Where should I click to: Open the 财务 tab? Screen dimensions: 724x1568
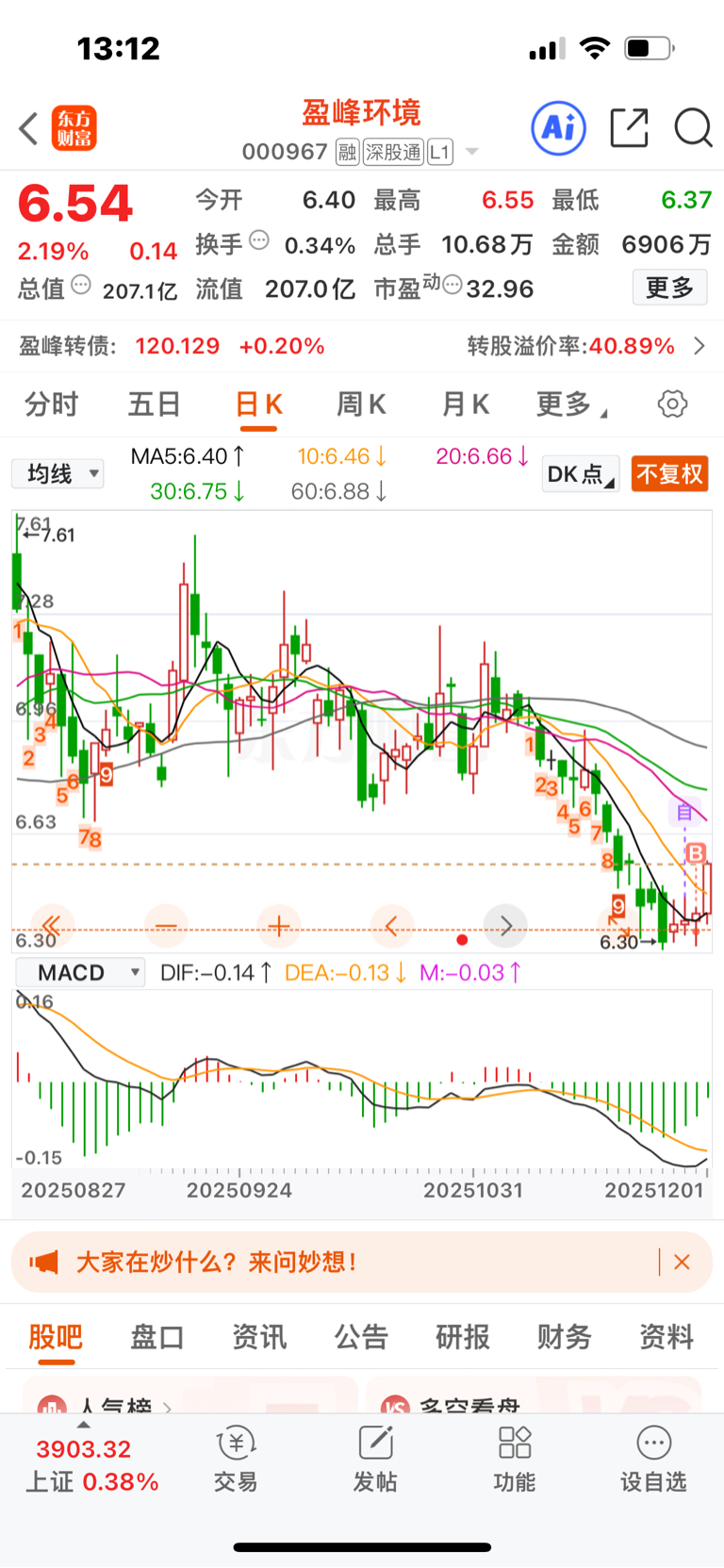[x=565, y=1337]
